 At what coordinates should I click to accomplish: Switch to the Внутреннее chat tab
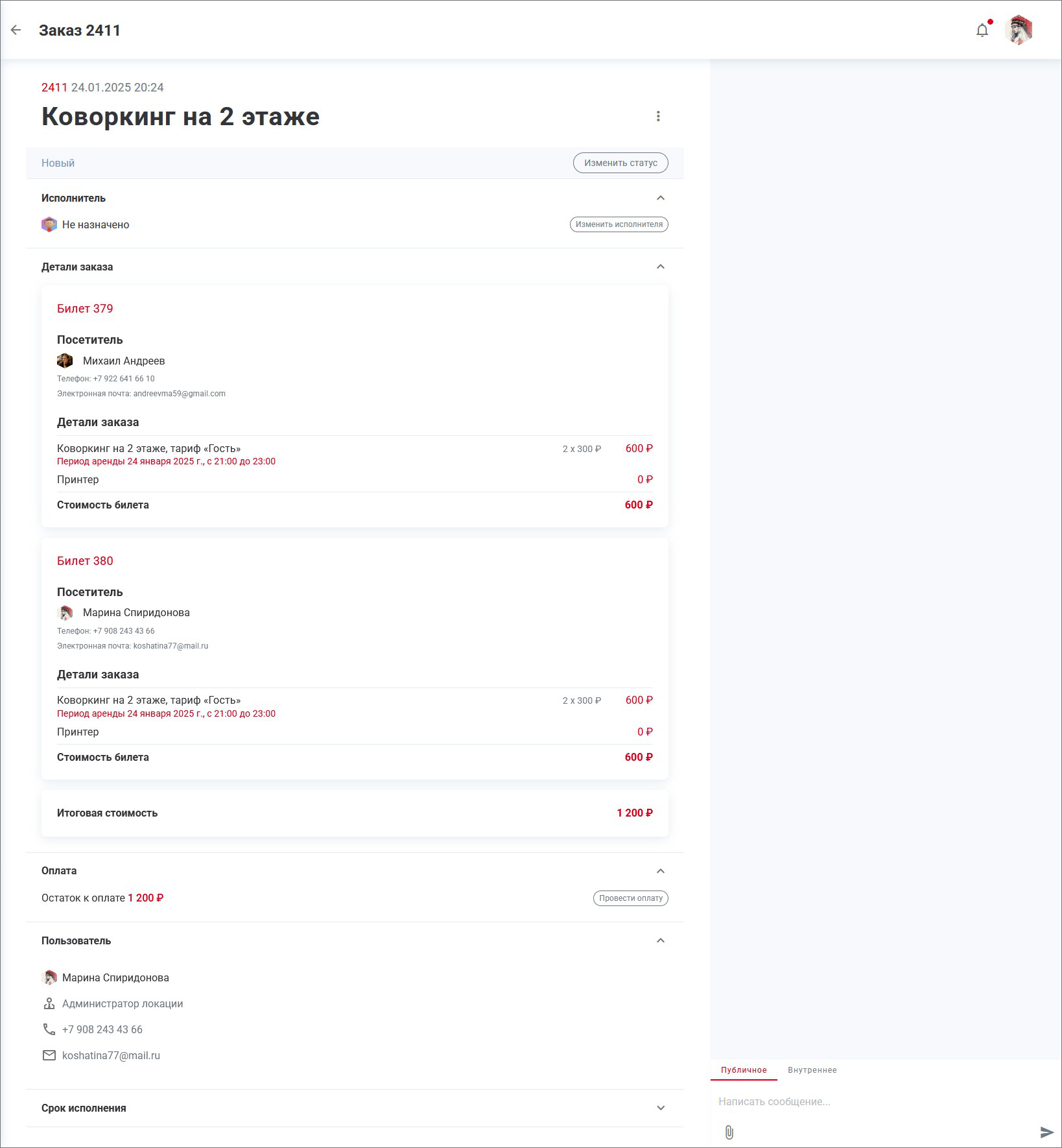812,1070
